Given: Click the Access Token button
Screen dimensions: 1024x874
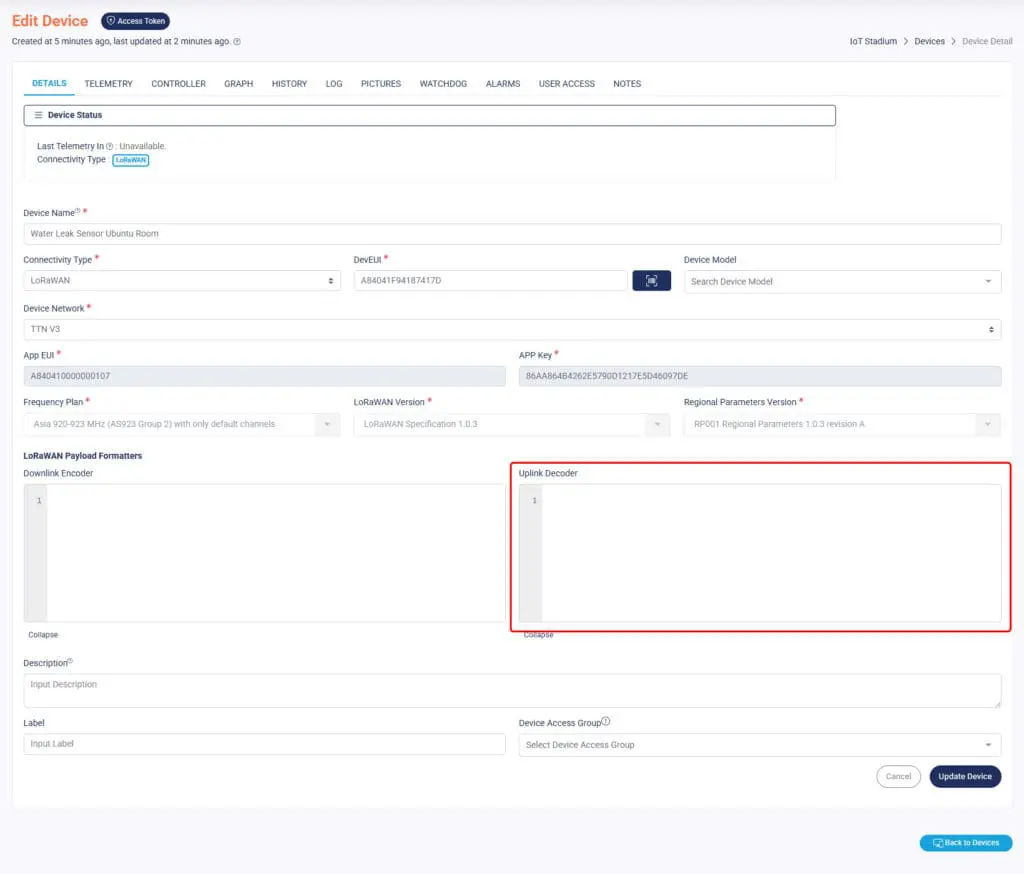Looking at the screenshot, I should pos(136,21).
